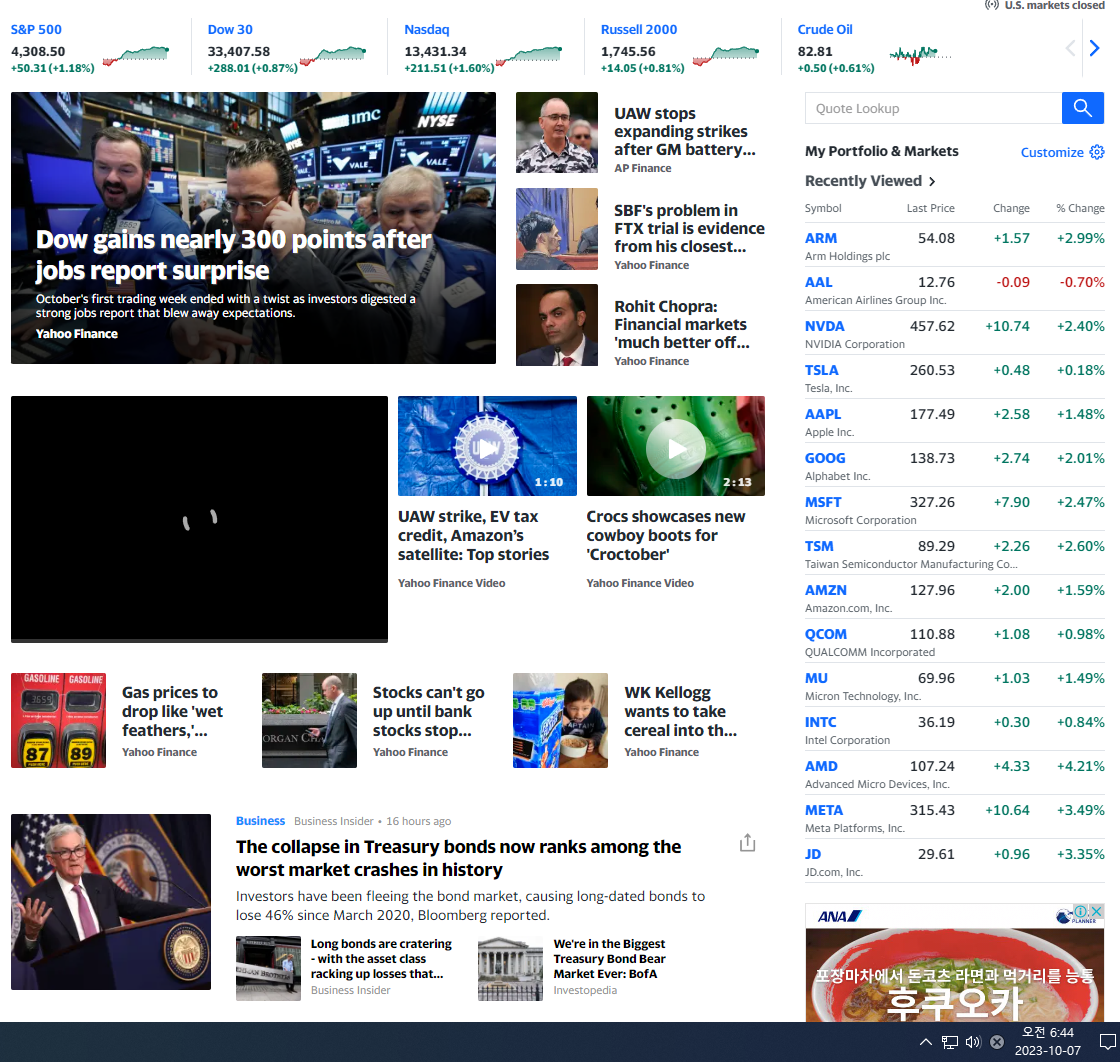Expand the Recently Viewed list
1120x1062 pixels.
(x=870, y=181)
